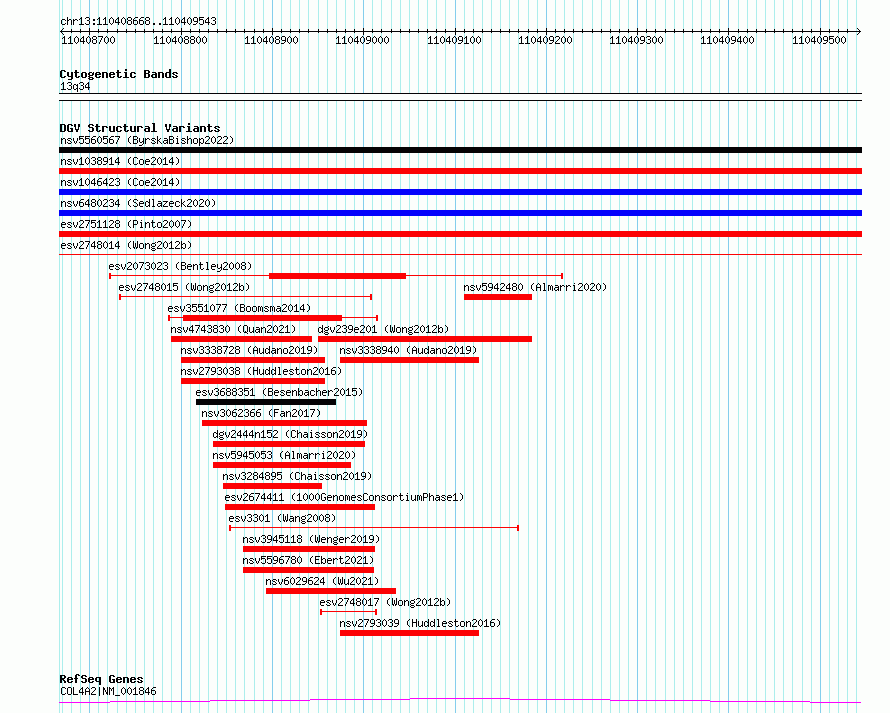Click the red bar under nsv5942480
The image size is (890, 713).
click(498, 297)
